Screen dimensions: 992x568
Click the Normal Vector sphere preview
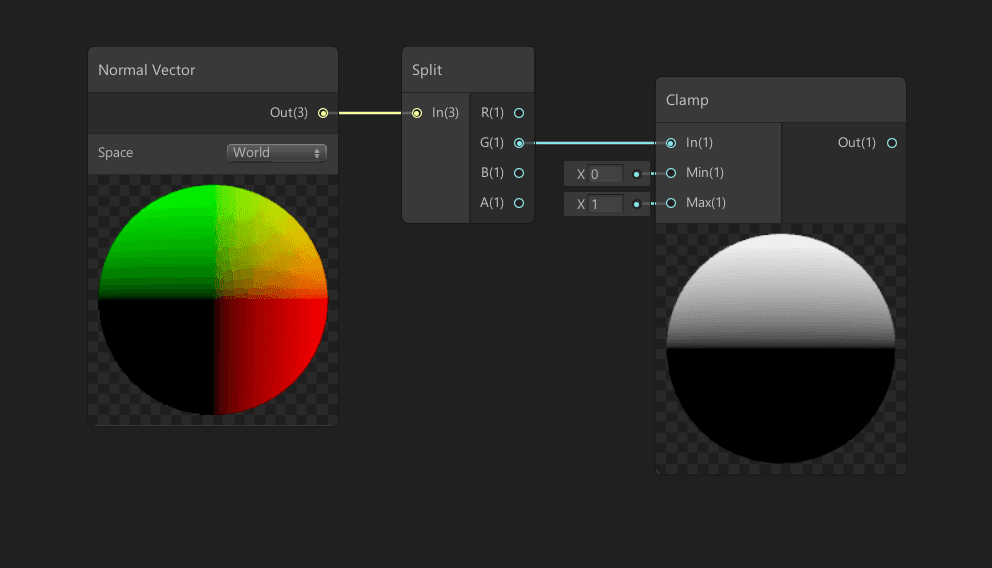tap(213, 300)
